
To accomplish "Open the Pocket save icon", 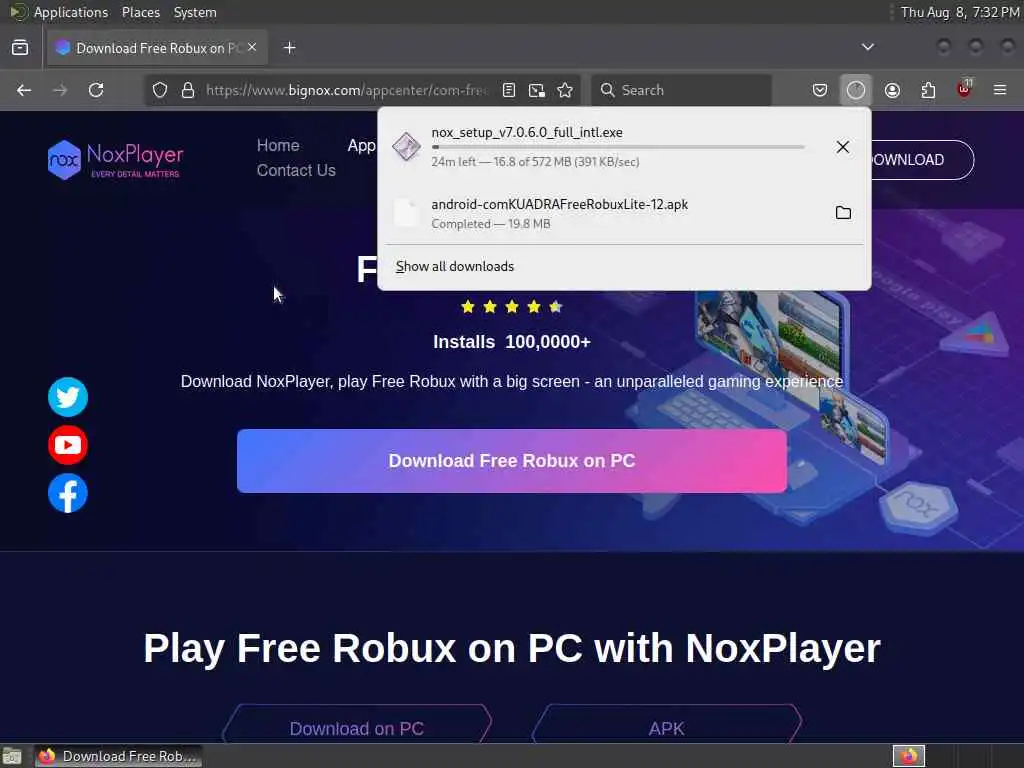I will click(x=820, y=90).
